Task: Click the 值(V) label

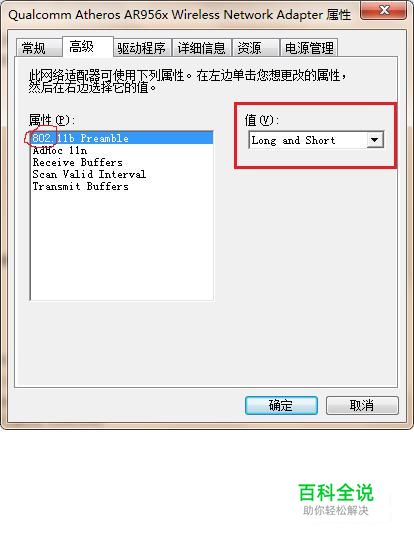Action: [x=262, y=120]
